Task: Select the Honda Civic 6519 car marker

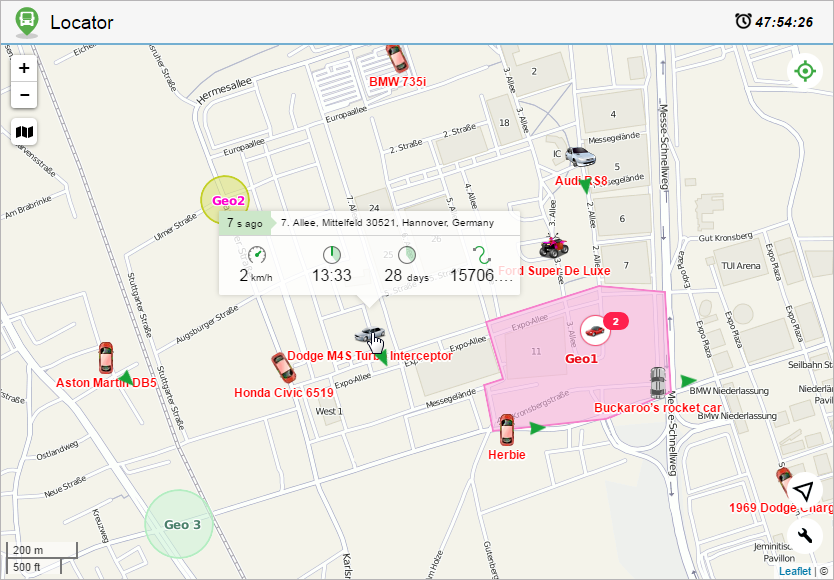Action: click(x=283, y=368)
